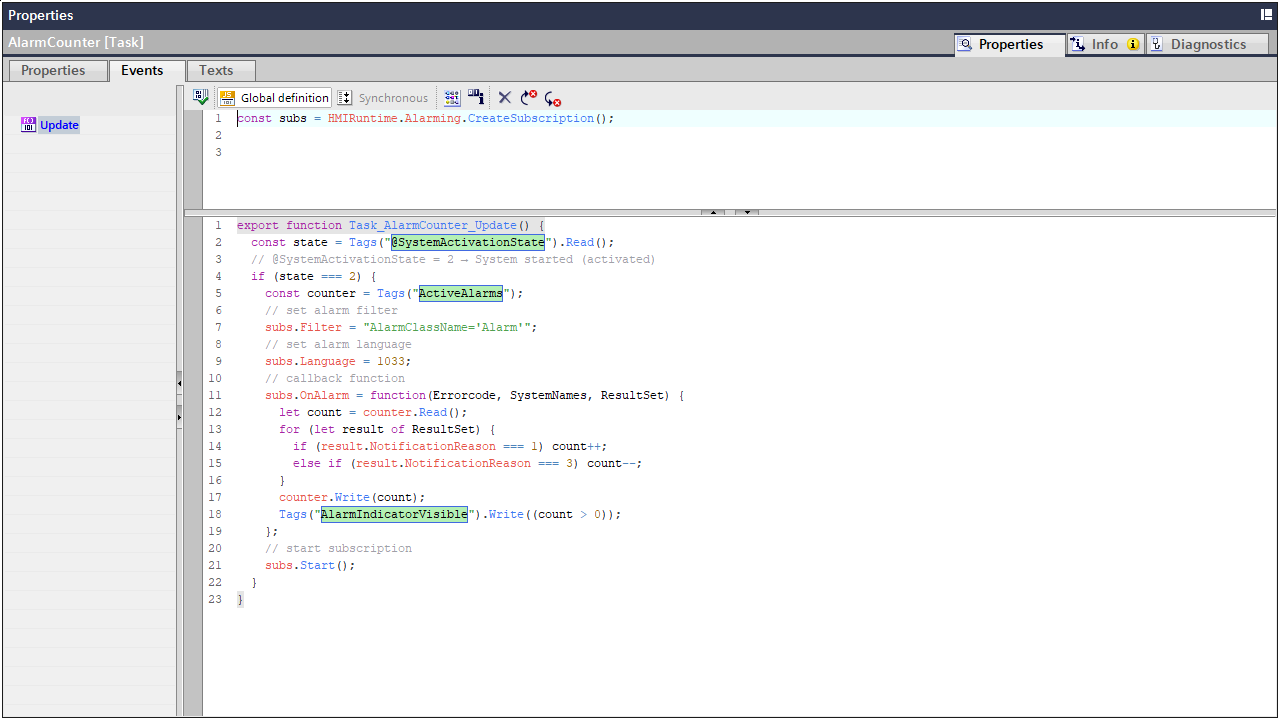Click the tag/object list icon in toolbar

453,98
